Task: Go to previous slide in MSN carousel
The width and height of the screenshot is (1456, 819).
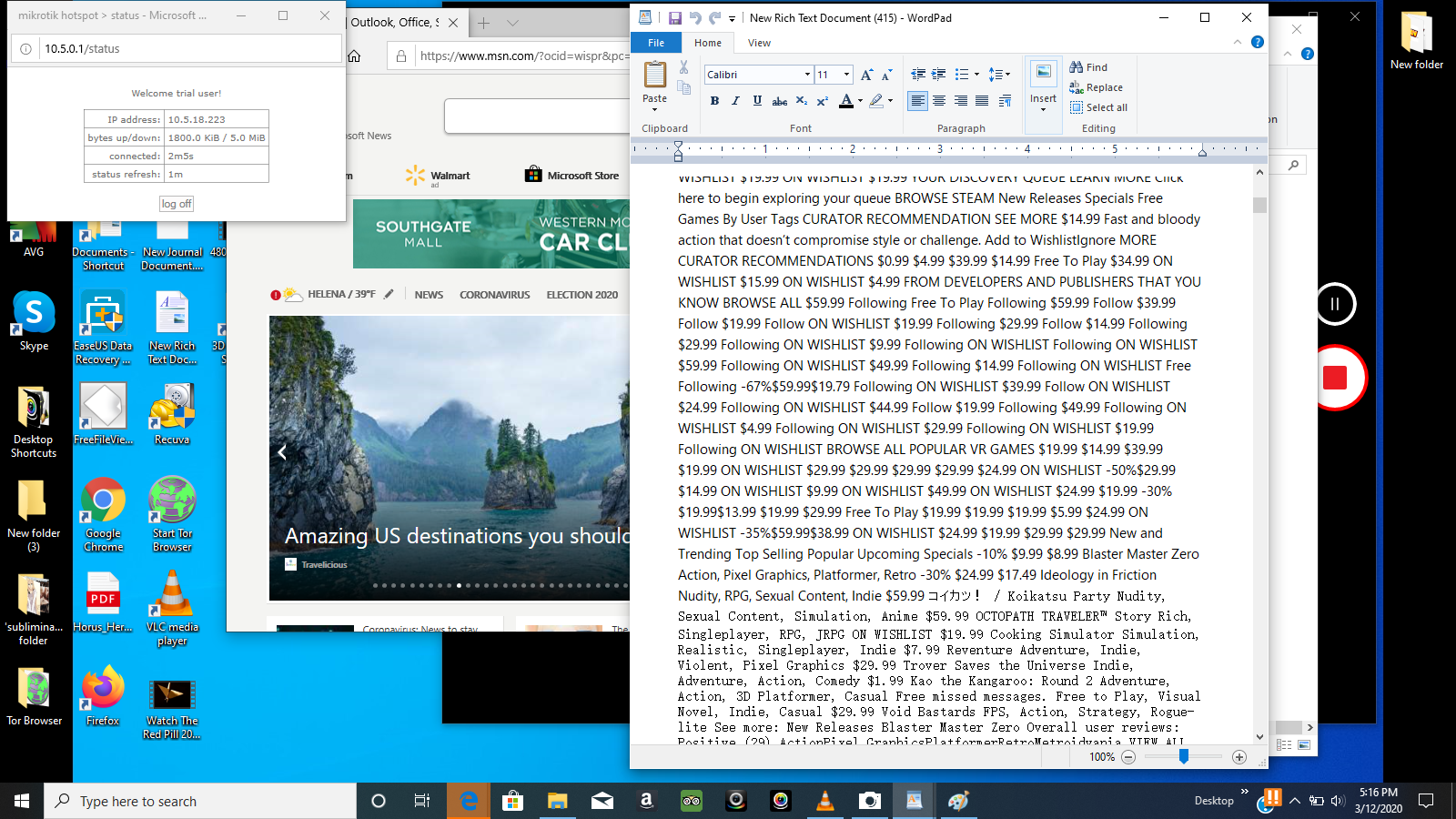Action: tap(282, 452)
